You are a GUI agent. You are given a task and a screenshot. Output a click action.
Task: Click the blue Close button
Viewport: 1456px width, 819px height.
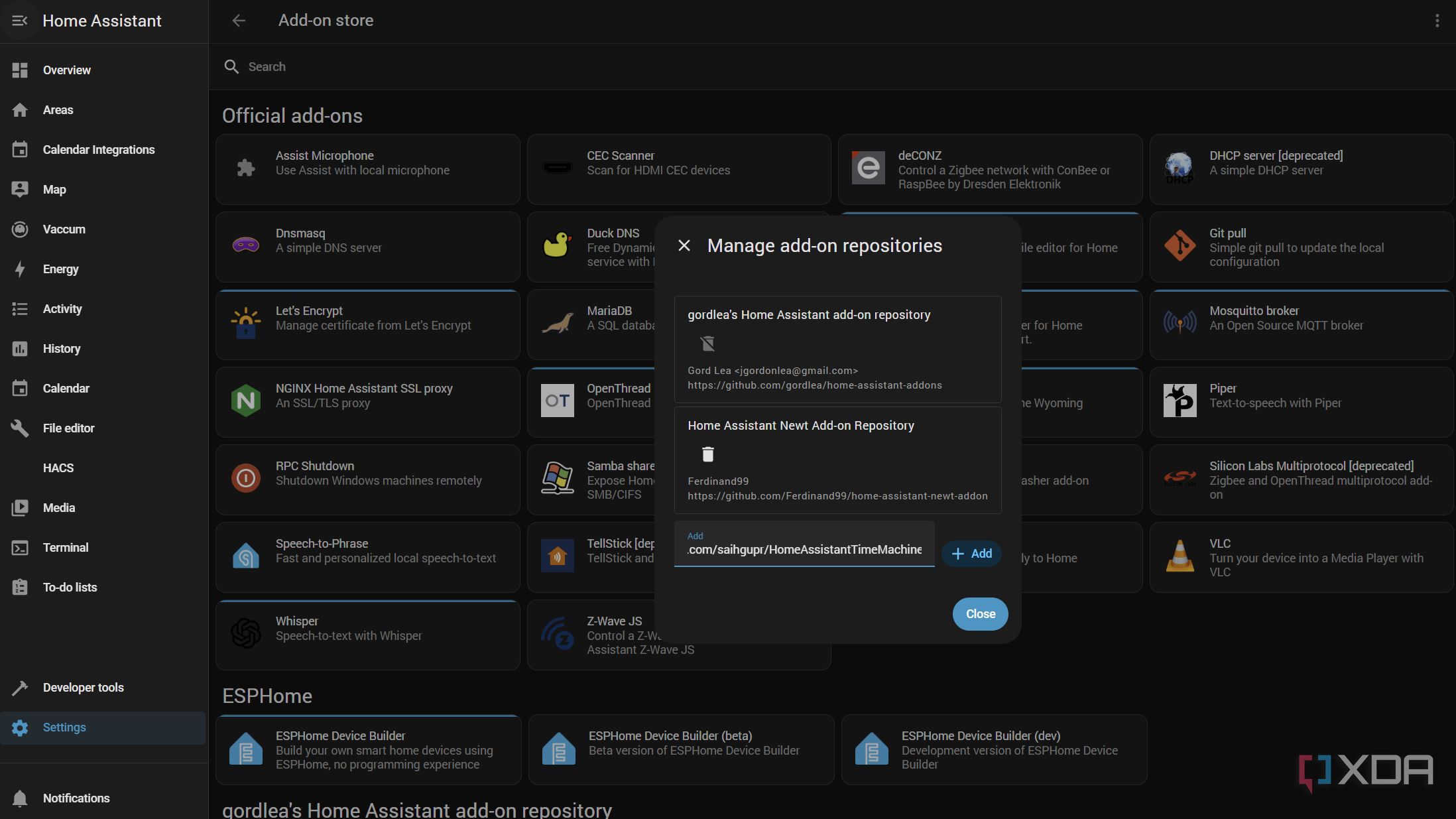point(981,614)
